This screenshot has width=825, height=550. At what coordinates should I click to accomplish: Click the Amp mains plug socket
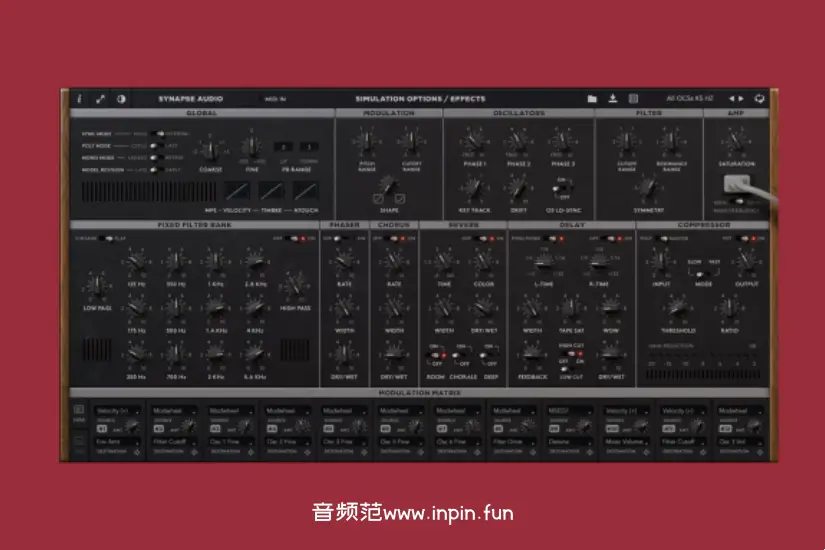pyautogui.click(x=737, y=184)
